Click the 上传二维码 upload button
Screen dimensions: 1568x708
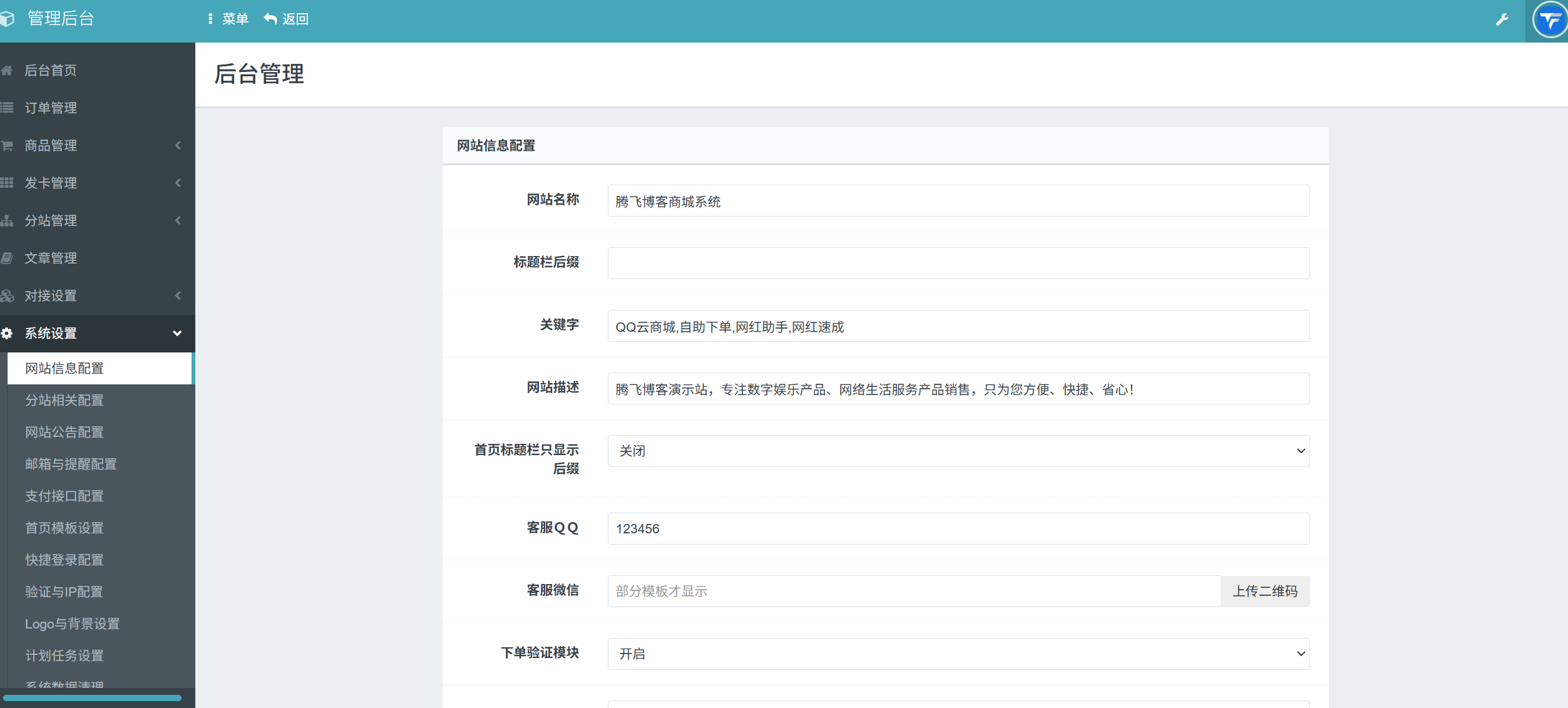pyautogui.click(x=1264, y=591)
